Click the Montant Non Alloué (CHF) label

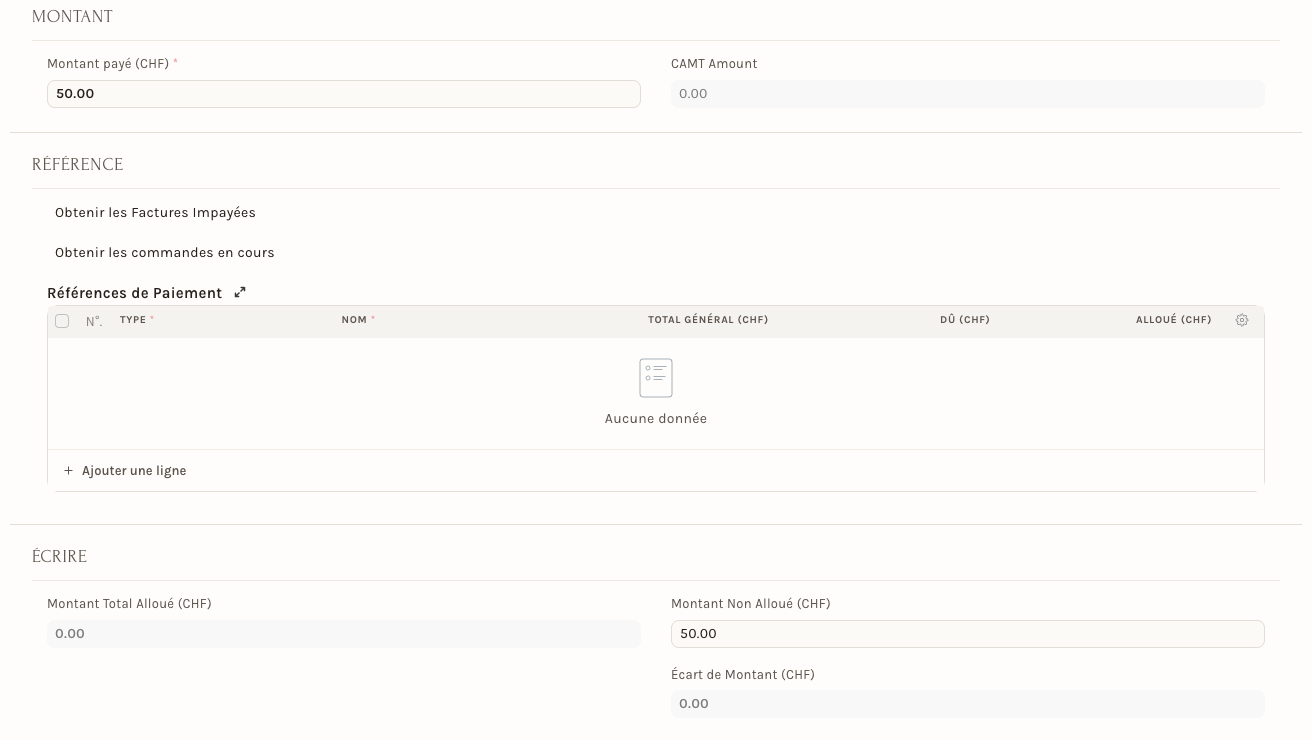(751, 604)
